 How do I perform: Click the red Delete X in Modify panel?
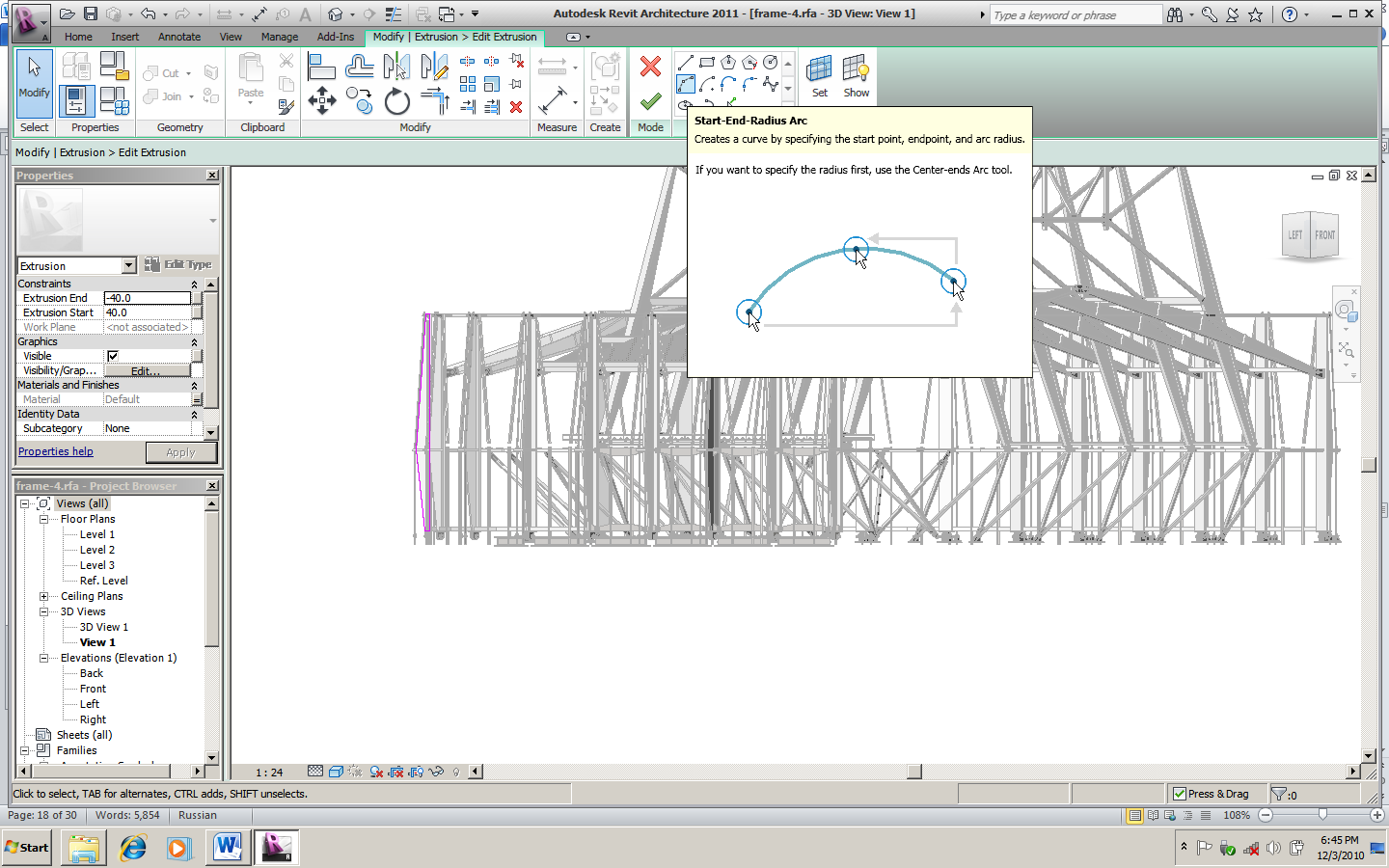[x=516, y=107]
